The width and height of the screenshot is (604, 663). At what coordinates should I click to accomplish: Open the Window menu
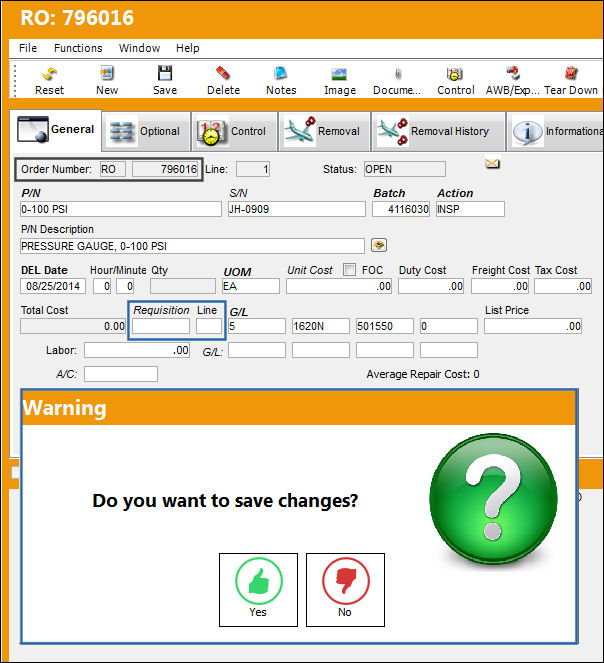point(139,48)
